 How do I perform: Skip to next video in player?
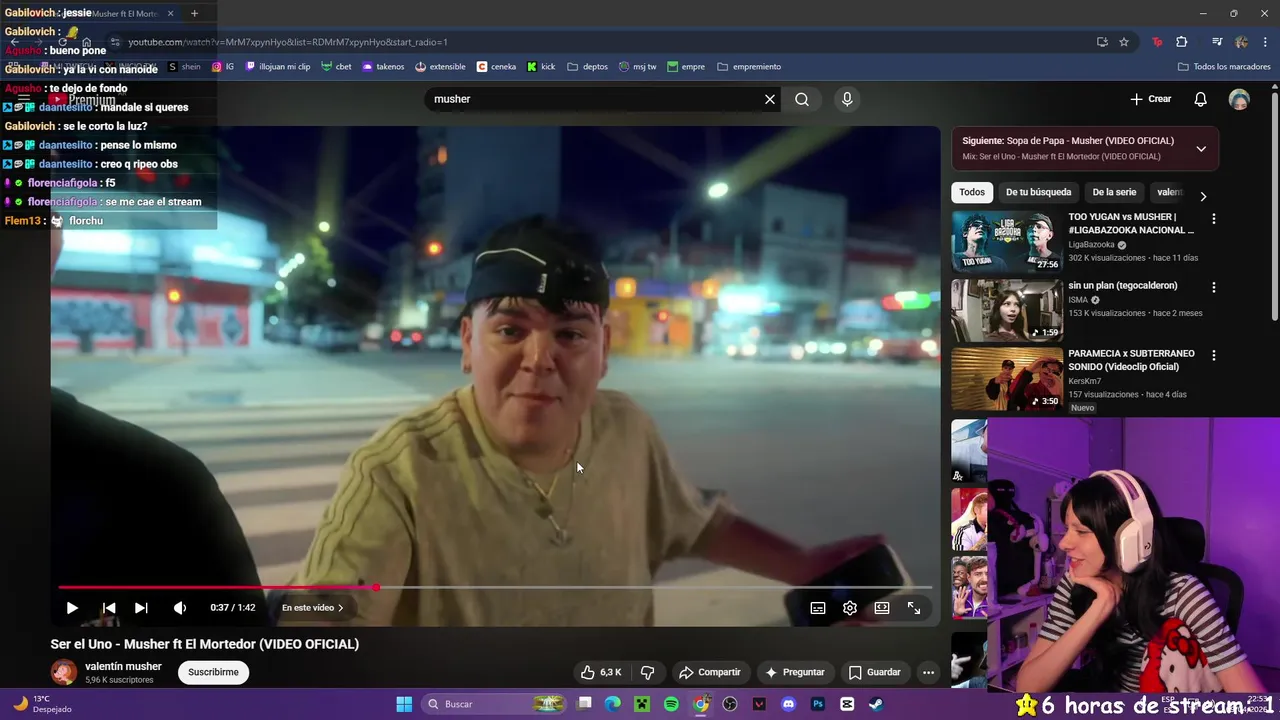(x=141, y=608)
